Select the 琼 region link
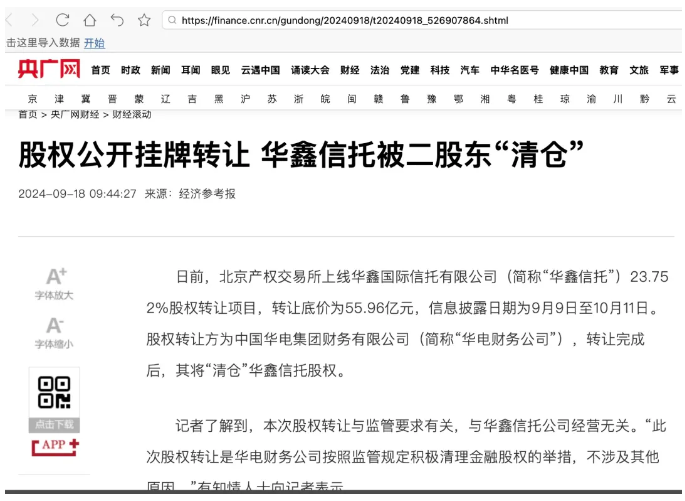This screenshot has height=501, width=685. point(565,99)
